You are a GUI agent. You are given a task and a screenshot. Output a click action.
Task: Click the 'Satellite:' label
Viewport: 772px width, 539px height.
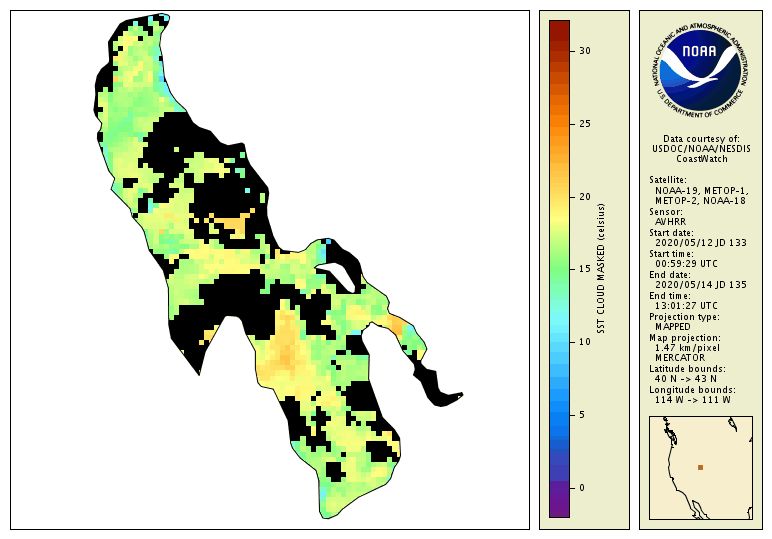[x=668, y=180]
